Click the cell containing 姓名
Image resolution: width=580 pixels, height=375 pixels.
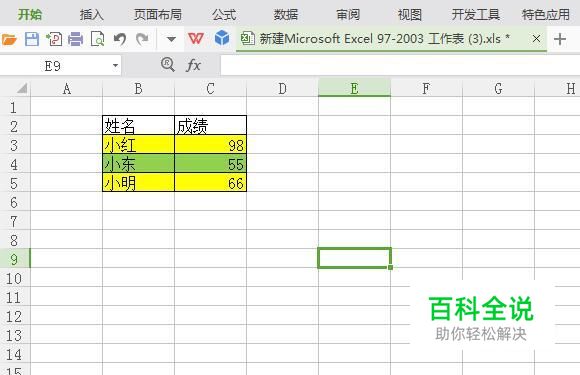pyautogui.click(x=138, y=126)
